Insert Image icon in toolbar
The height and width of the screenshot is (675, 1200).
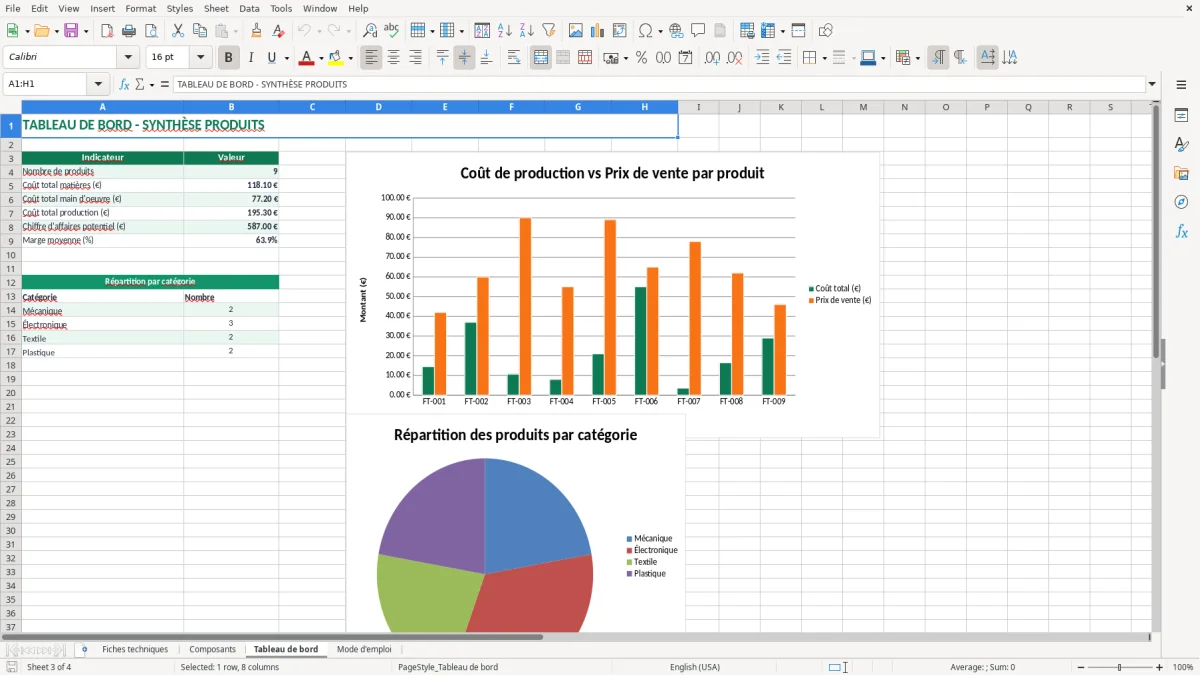point(576,31)
